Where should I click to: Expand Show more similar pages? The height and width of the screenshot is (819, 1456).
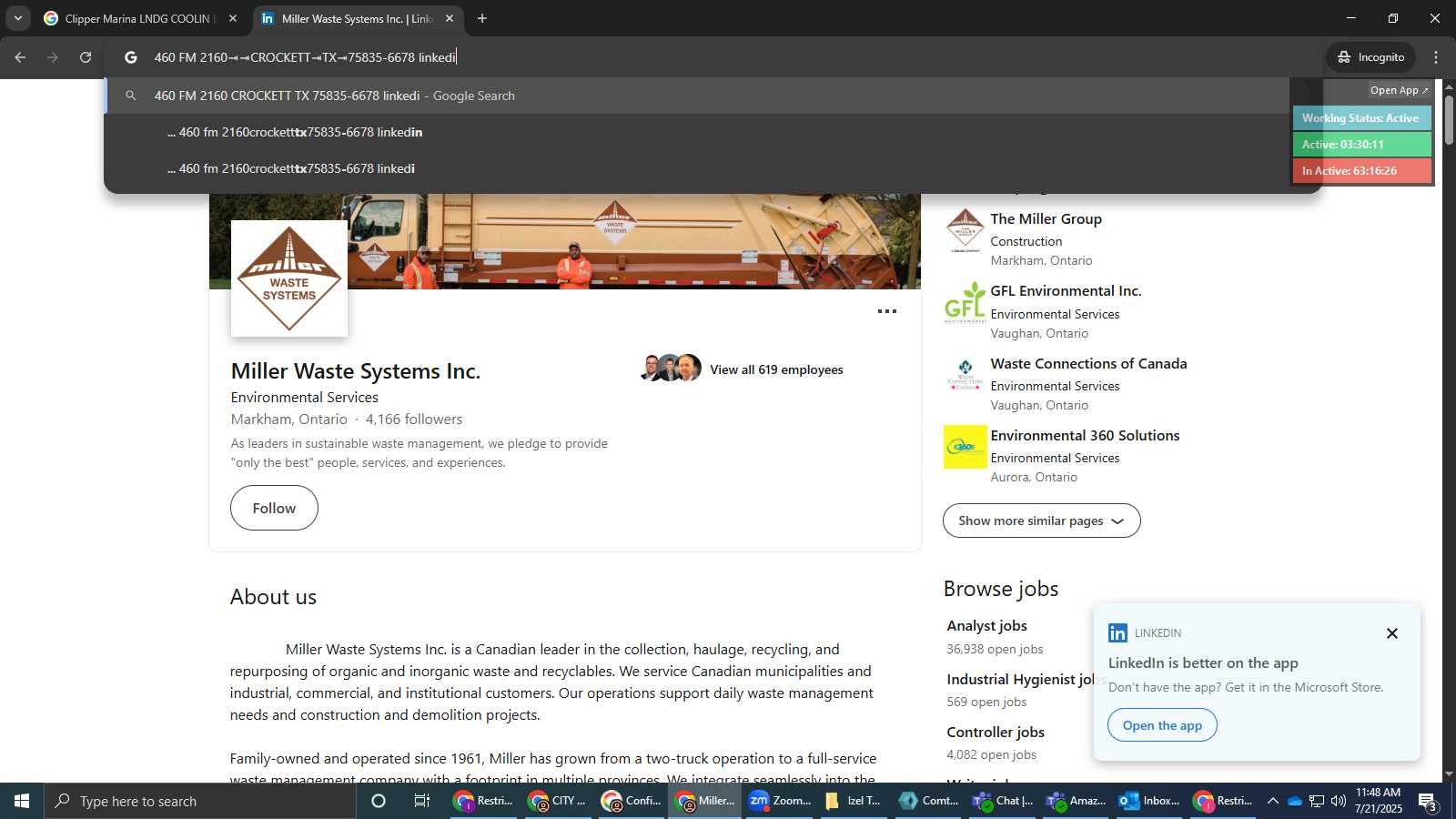point(1041,521)
